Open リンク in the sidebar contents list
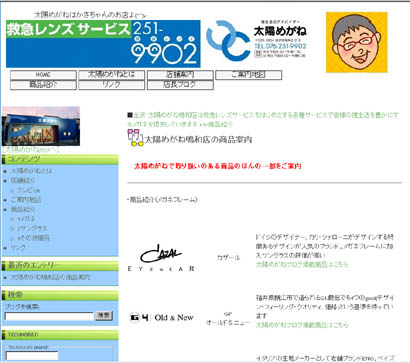Screen dimensions: 410x363 coord(18,248)
